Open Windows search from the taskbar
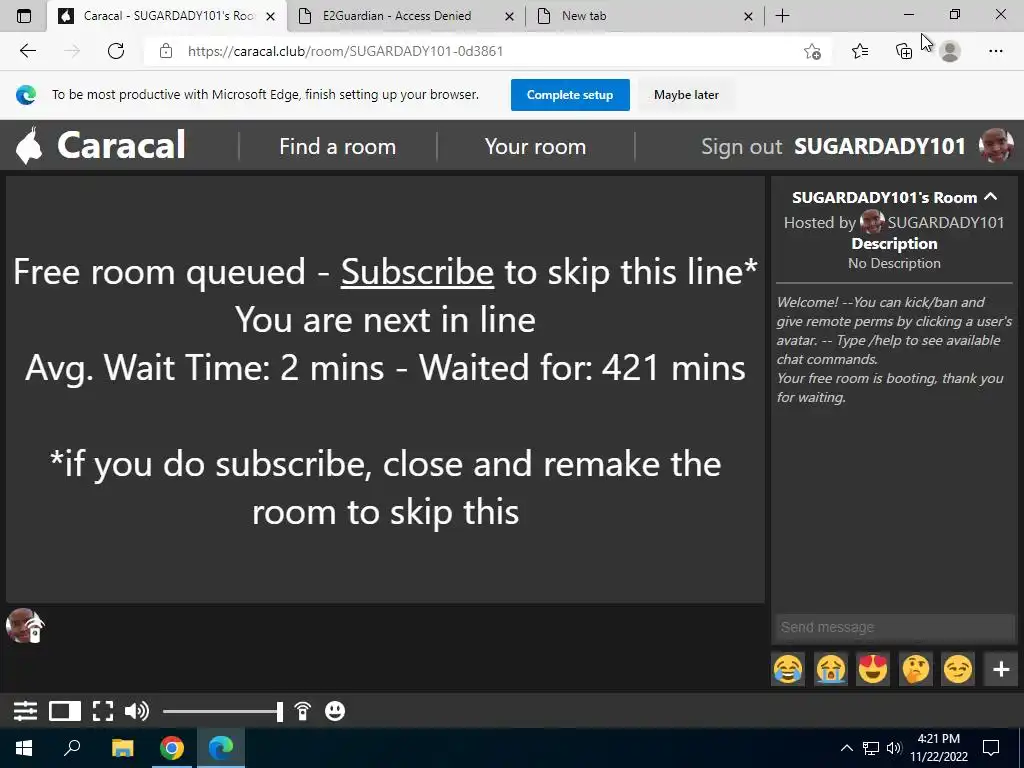 point(72,748)
